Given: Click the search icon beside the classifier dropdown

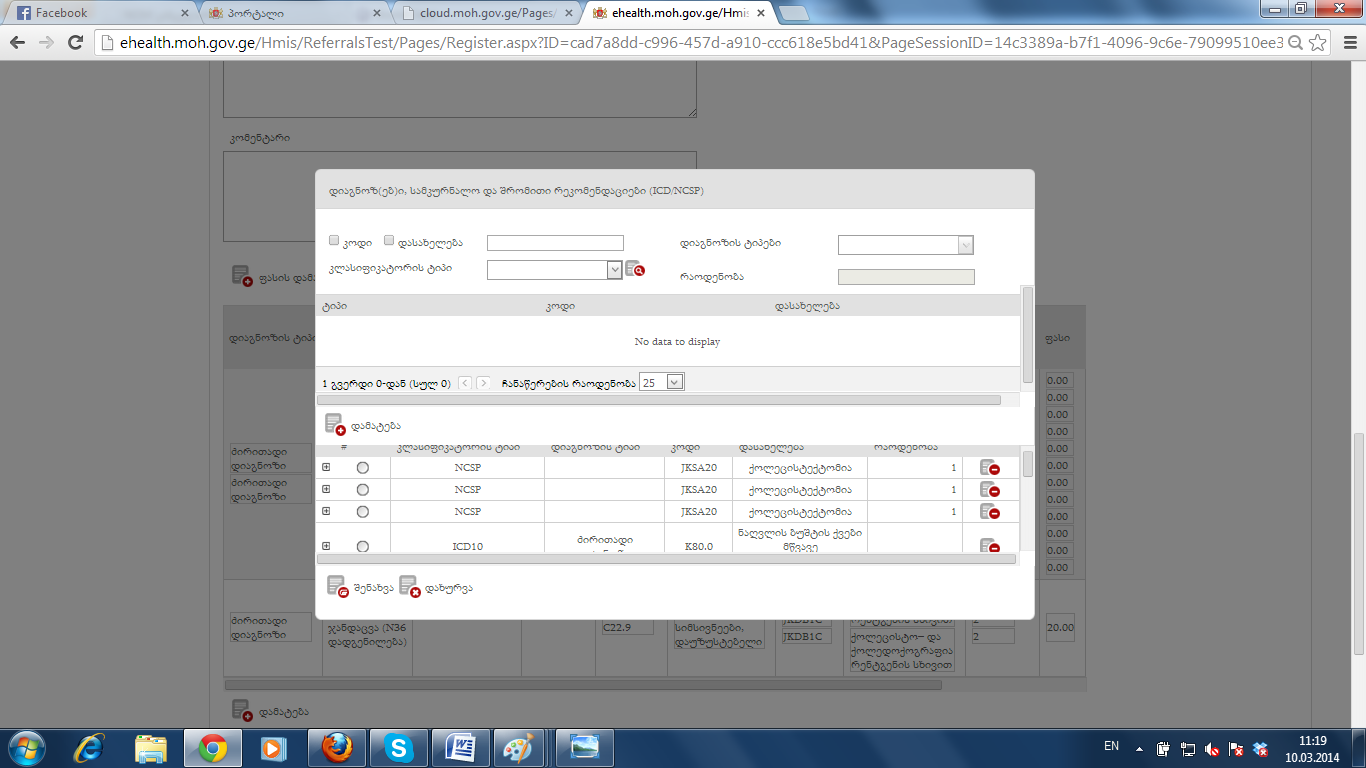Looking at the screenshot, I should [x=635, y=269].
